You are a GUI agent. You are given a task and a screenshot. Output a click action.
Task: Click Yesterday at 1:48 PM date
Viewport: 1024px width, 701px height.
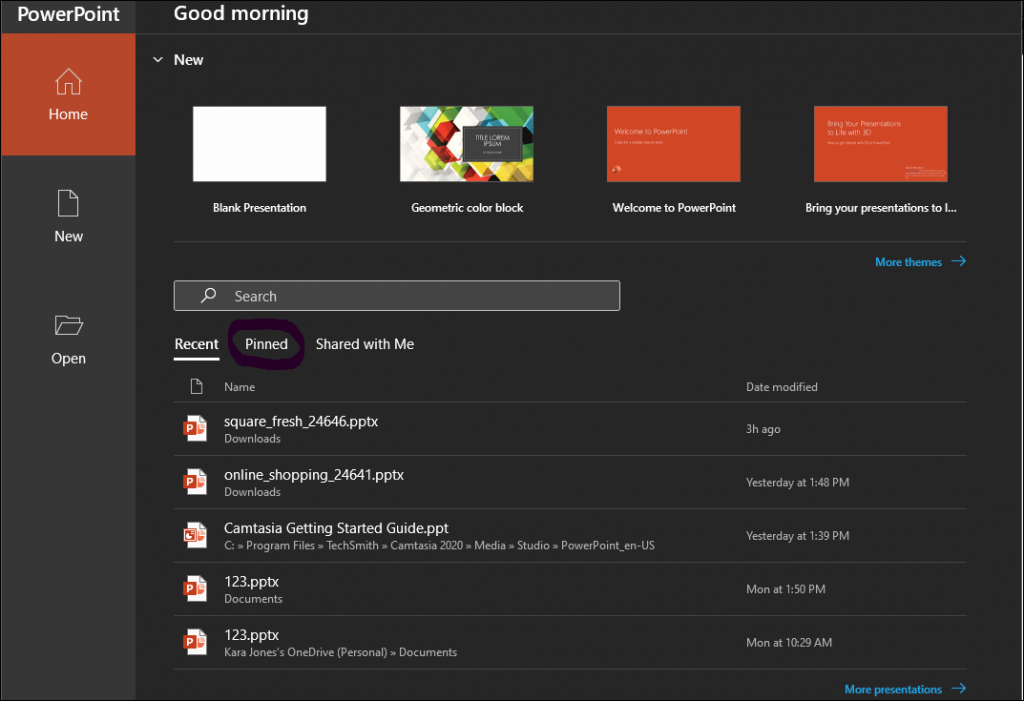click(797, 483)
